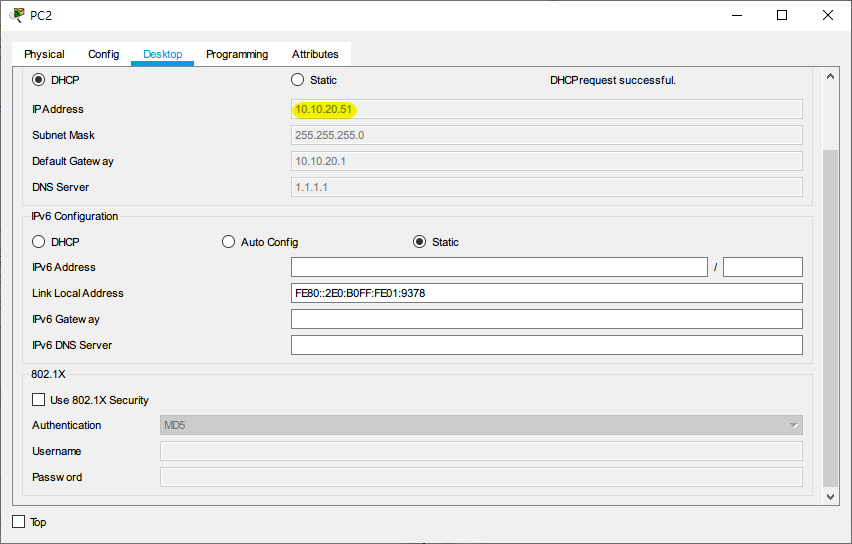Screen dimensions: 852x544
Task: Maximize the PC2 window
Action: (782, 15)
